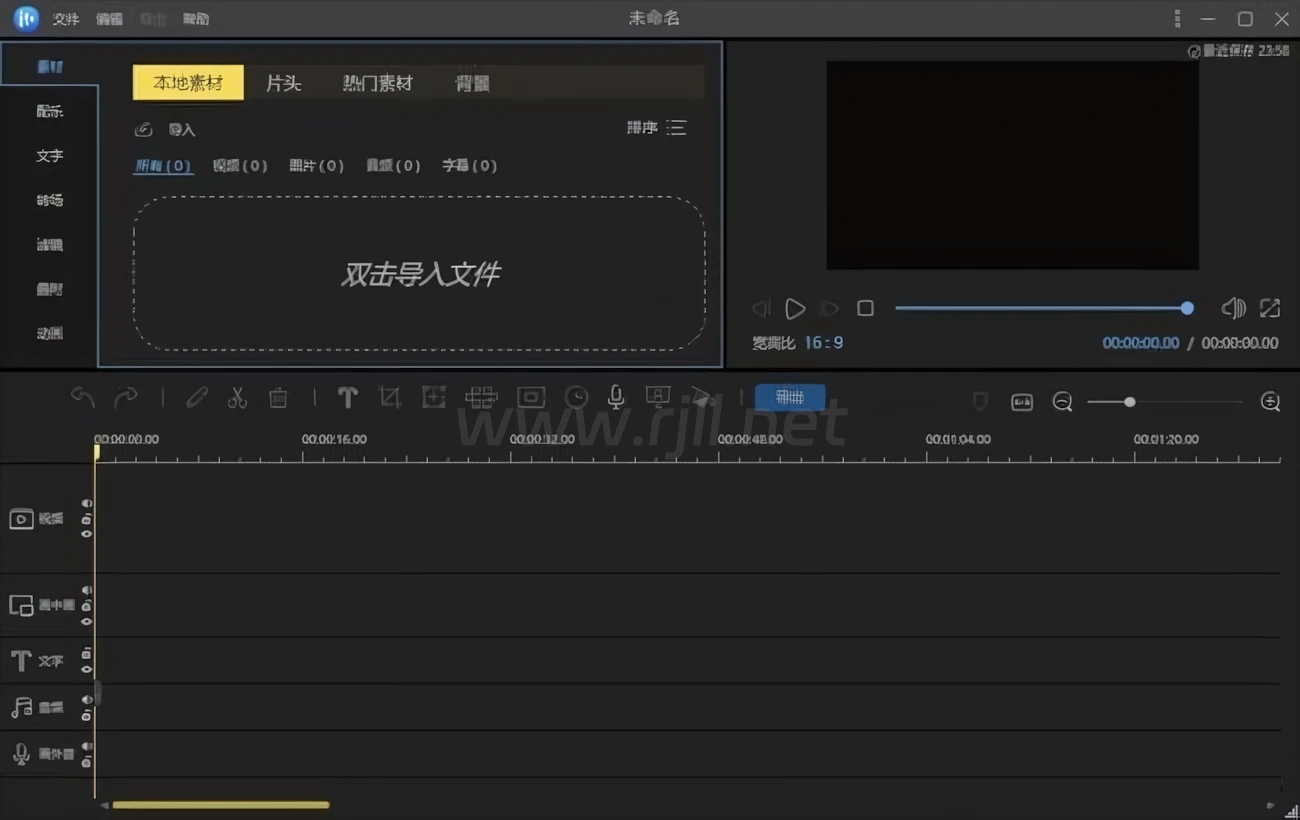
Task: Click the clock duration icon in the toolbar
Action: coord(576,398)
